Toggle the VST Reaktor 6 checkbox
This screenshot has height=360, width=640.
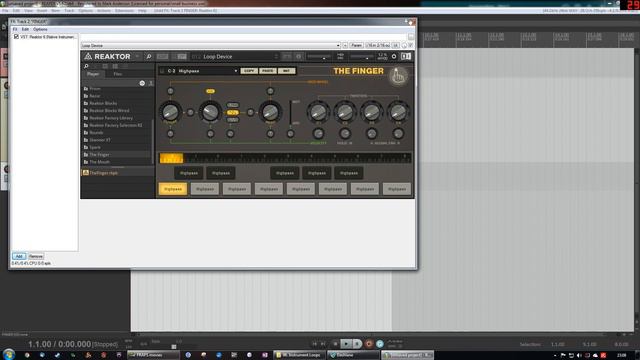(x=16, y=37)
